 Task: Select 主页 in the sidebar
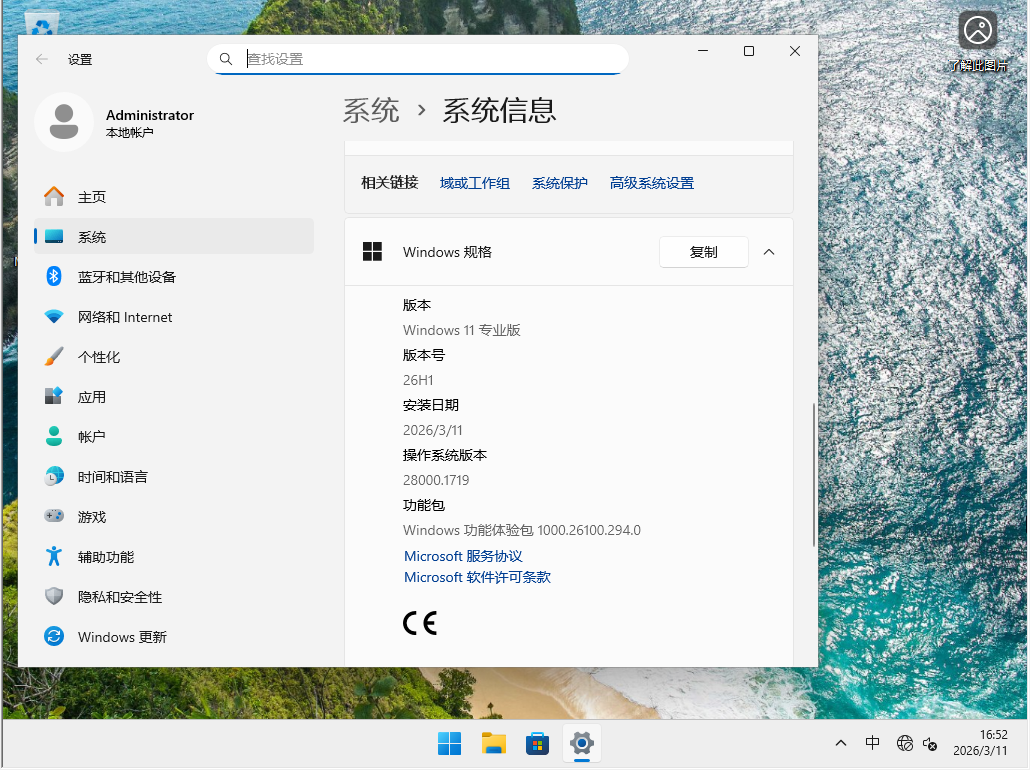coord(94,197)
